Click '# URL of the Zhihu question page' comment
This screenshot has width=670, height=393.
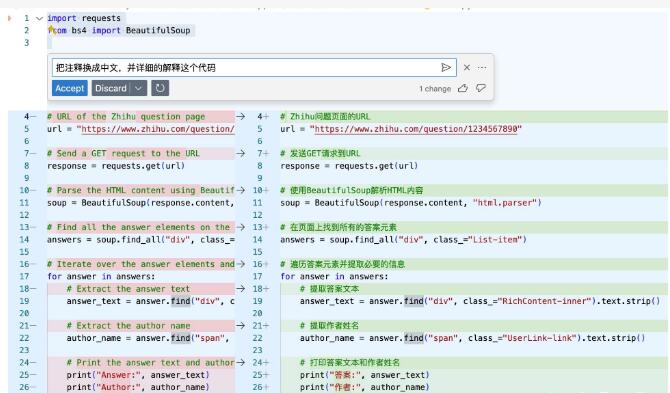click(126, 117)
